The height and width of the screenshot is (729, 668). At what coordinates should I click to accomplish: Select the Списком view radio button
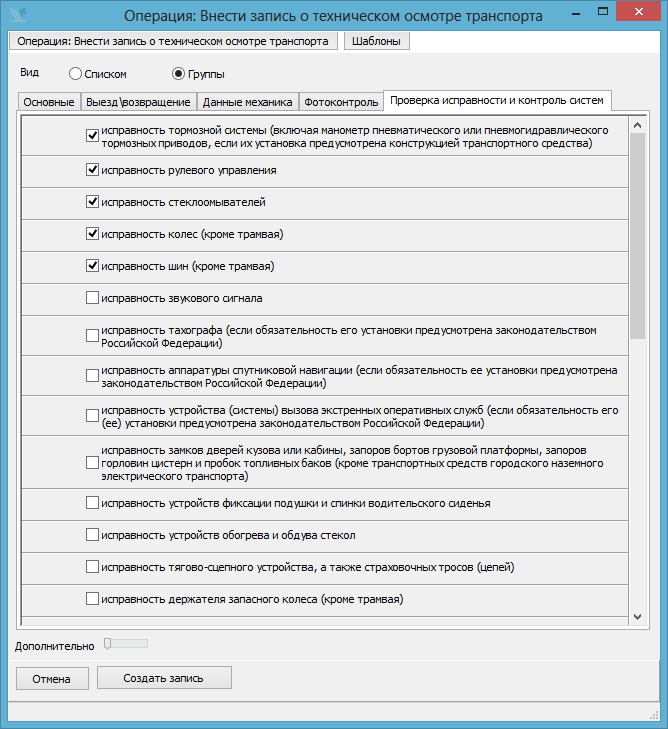[75, 74]
